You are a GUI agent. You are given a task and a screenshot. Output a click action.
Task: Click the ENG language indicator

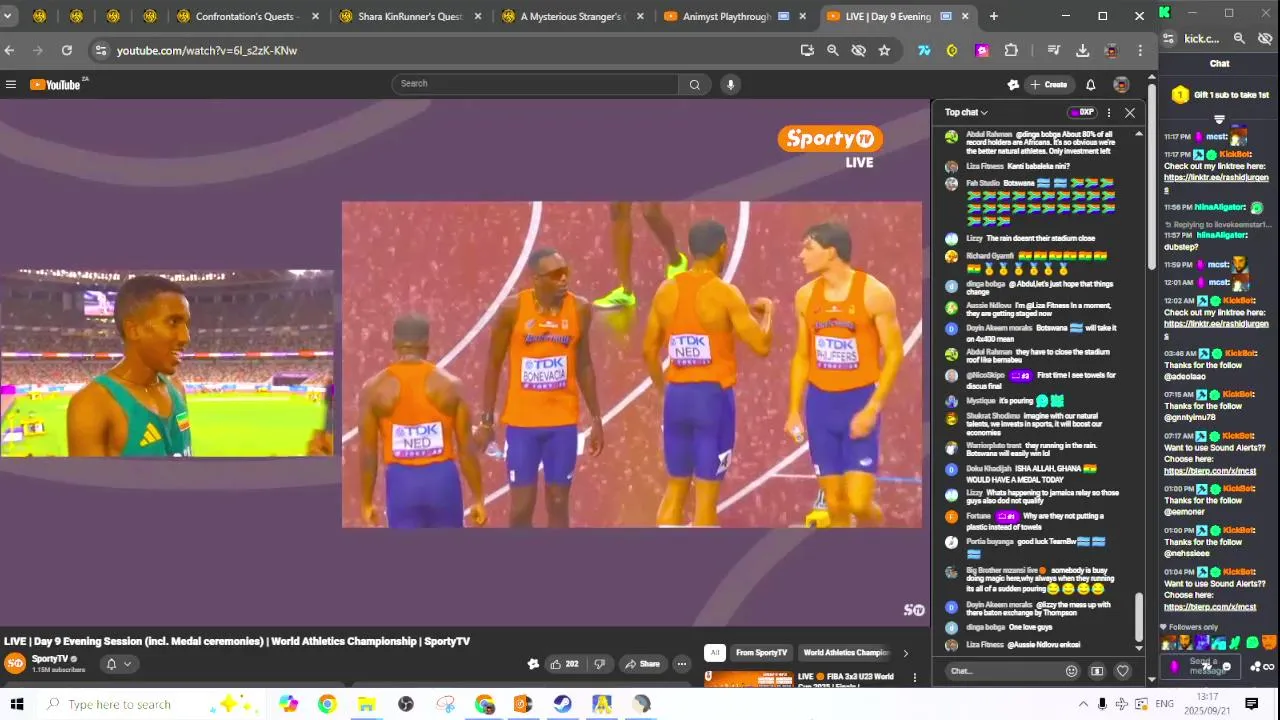point(1164,704)
